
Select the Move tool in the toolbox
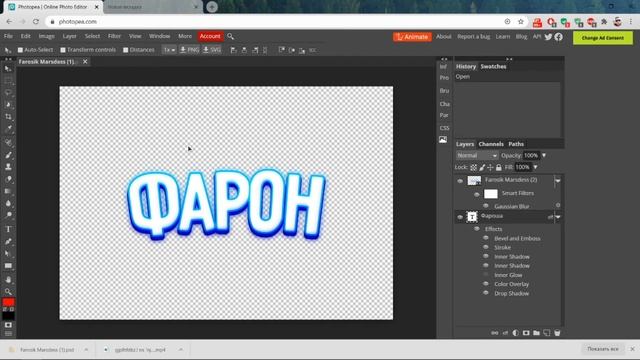point(8,69)
